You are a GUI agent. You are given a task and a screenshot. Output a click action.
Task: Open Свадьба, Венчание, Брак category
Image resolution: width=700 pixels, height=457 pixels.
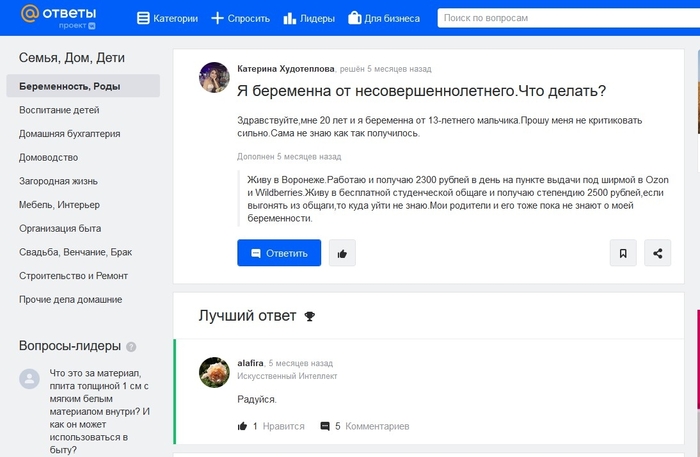point(75,252)
